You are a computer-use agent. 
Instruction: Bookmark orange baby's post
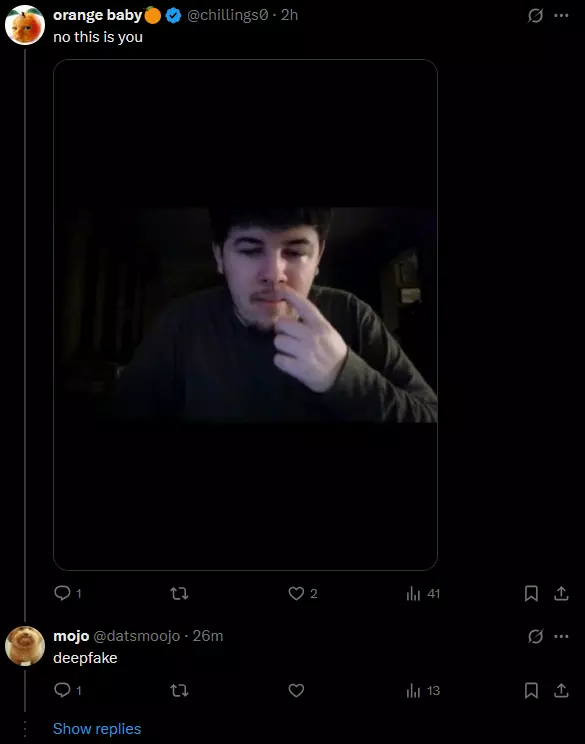coord(531,593)
